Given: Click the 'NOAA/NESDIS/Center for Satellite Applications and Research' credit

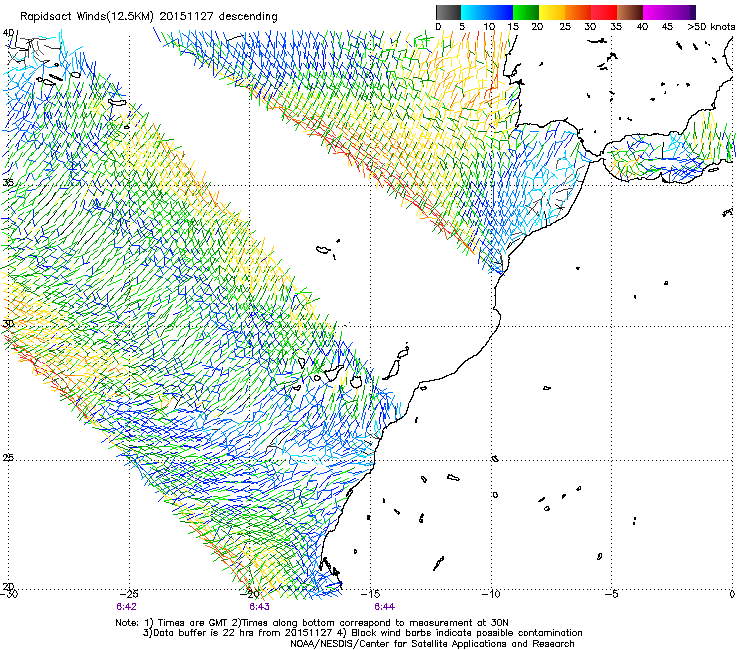Looking at the screenshot, I should [432, 644].
